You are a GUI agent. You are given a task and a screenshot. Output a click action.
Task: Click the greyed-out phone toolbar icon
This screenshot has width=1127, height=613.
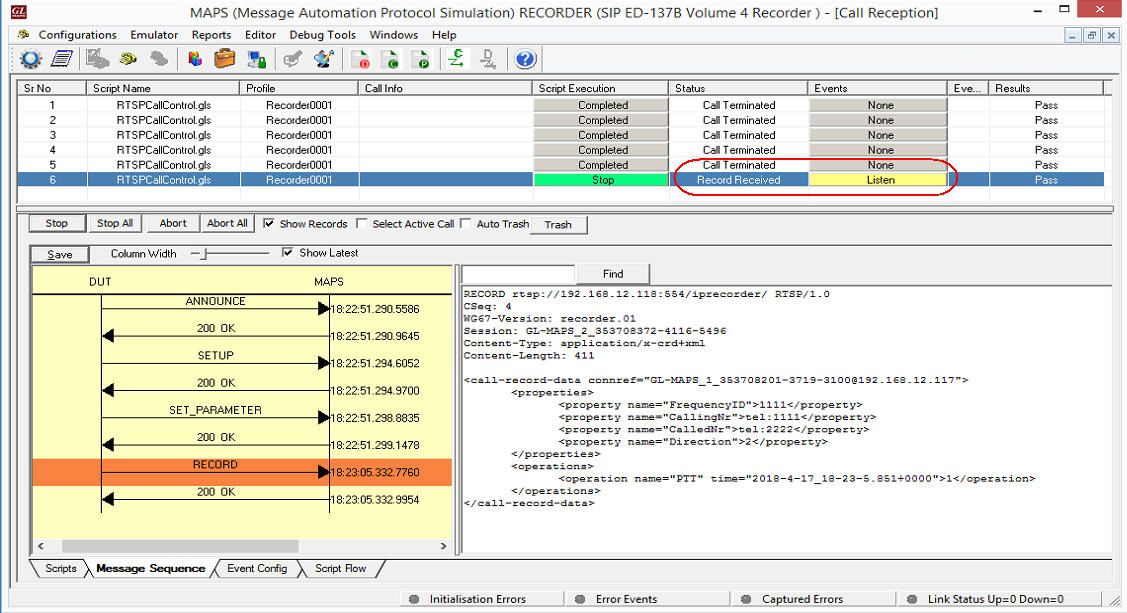(159, 59)
